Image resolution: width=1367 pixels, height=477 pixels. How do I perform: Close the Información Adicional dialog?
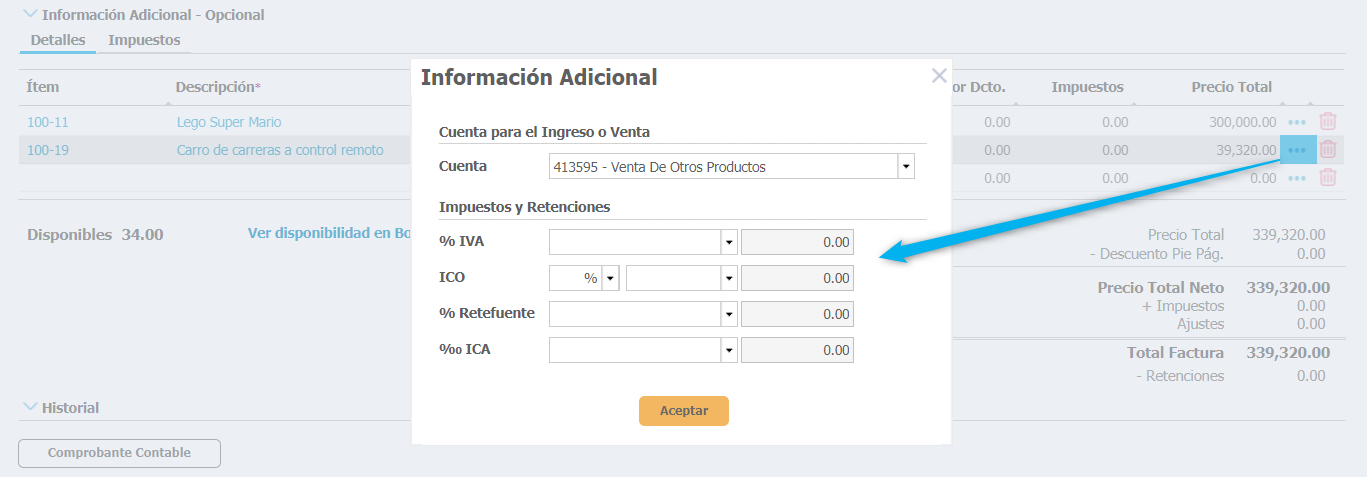pyautogui.click(x=938, y=76)
